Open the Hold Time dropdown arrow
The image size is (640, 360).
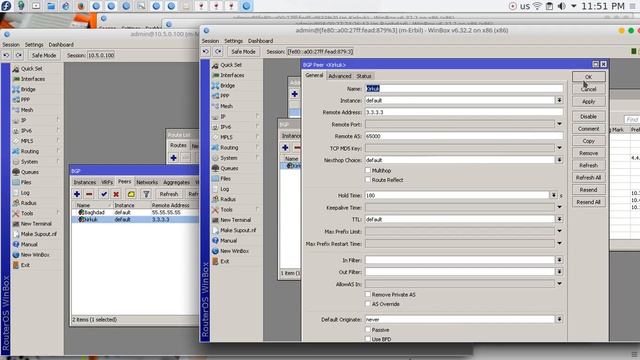[553, 196]
